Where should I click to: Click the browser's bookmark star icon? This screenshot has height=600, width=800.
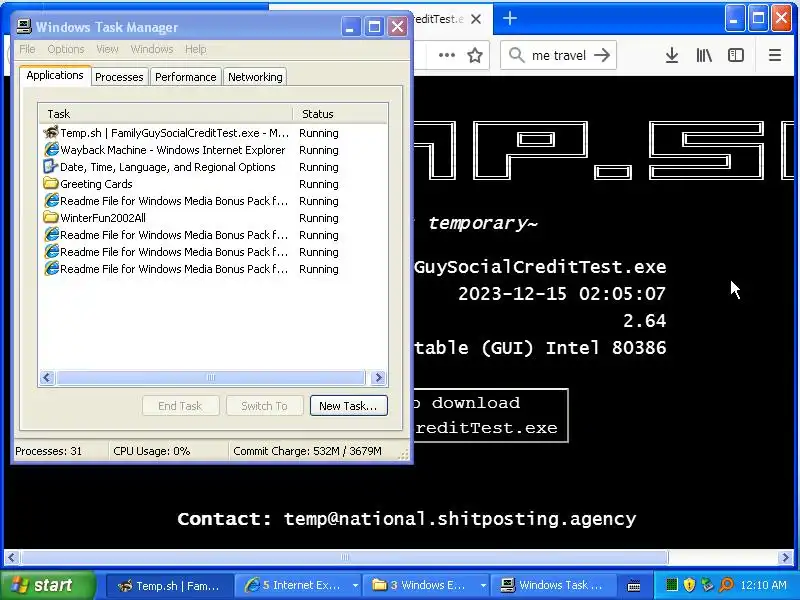(475, 55)
